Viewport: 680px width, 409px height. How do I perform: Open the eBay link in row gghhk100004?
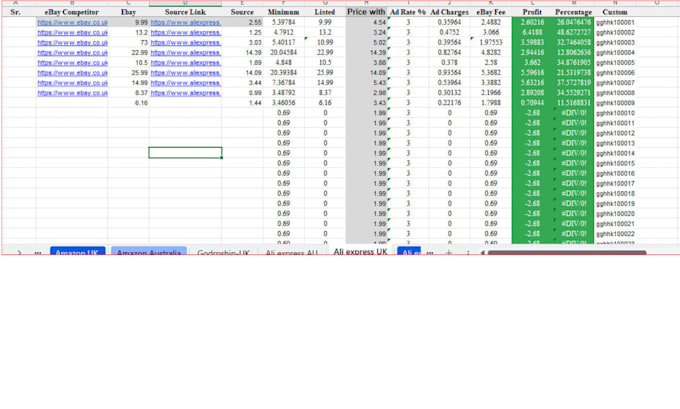[72, 52]
